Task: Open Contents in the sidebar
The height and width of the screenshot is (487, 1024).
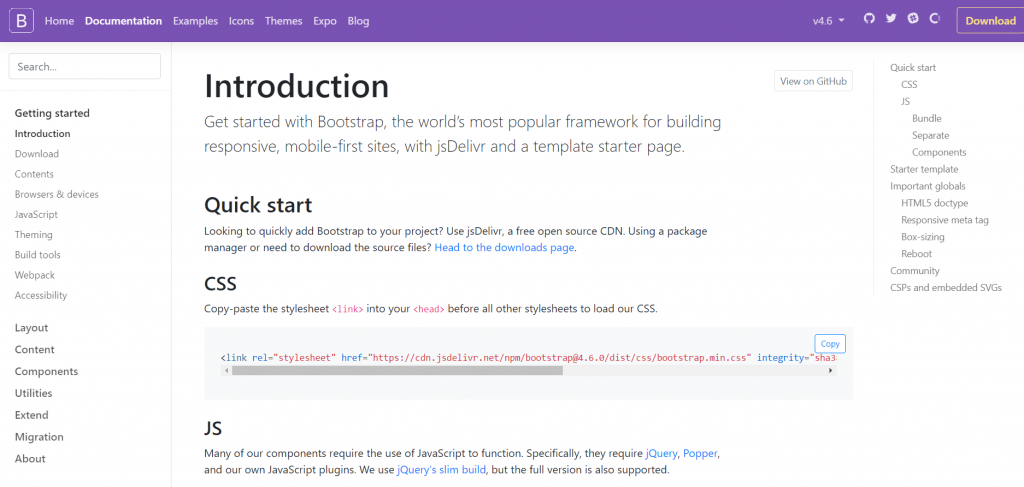Action: (x=34, y=174)
